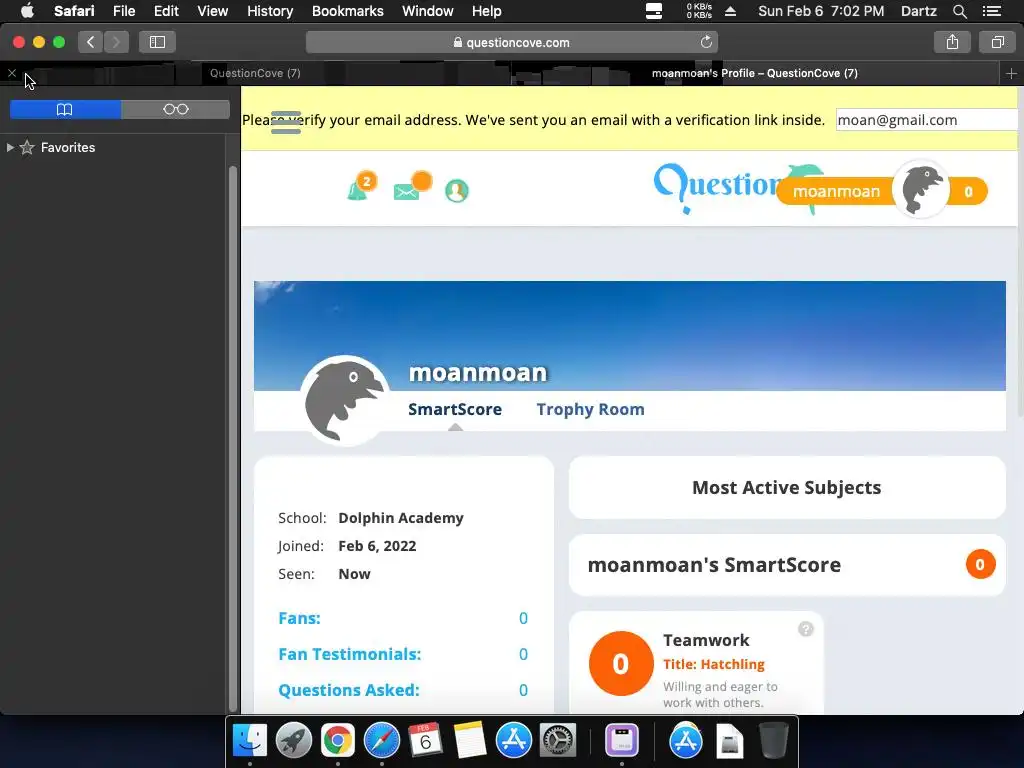Open Finder from the Dock
Viewport: 1024px width, 768px height.
(250, 741)
